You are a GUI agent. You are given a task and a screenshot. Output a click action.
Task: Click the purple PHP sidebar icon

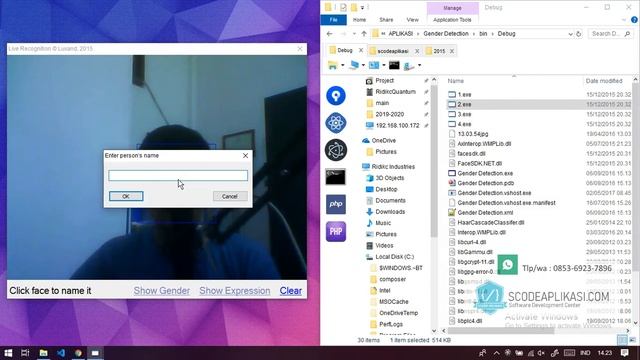(x=336, y=231)
